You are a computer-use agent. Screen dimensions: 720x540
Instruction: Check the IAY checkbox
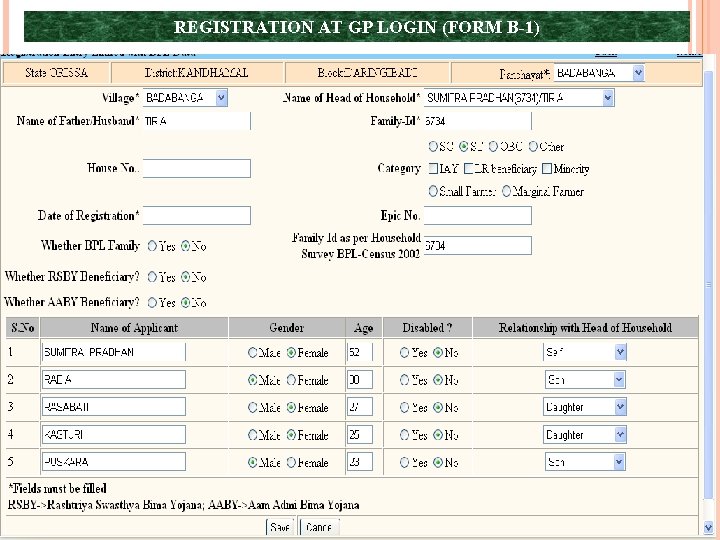tap(433, 169)
